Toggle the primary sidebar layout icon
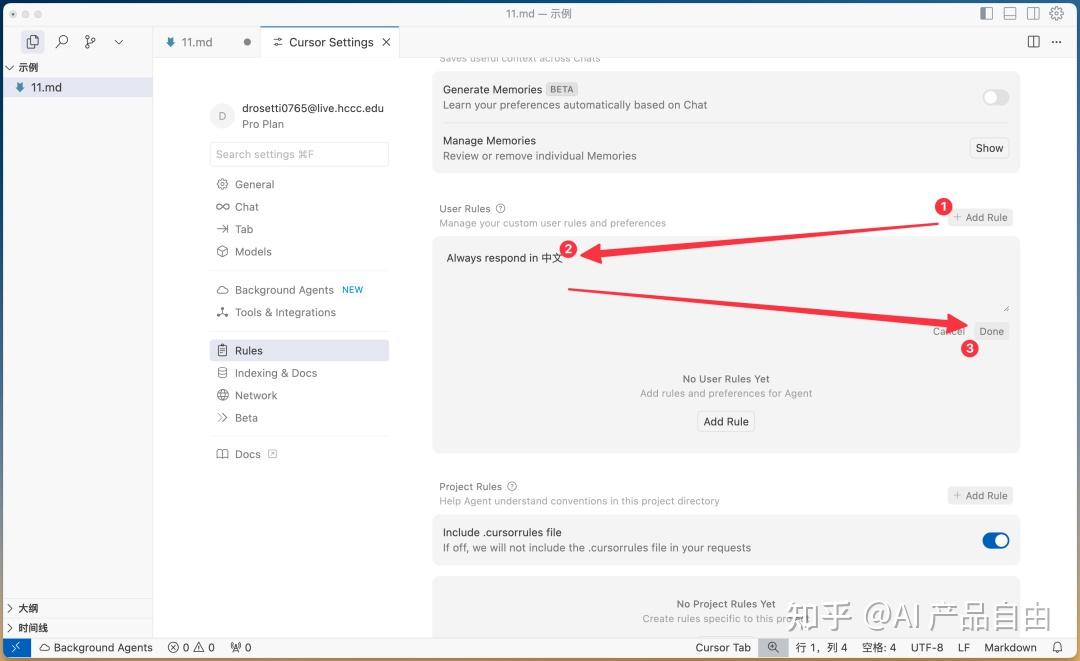Image resolution: width=1080 pixels, height=661 pixels. coord(986,13)
